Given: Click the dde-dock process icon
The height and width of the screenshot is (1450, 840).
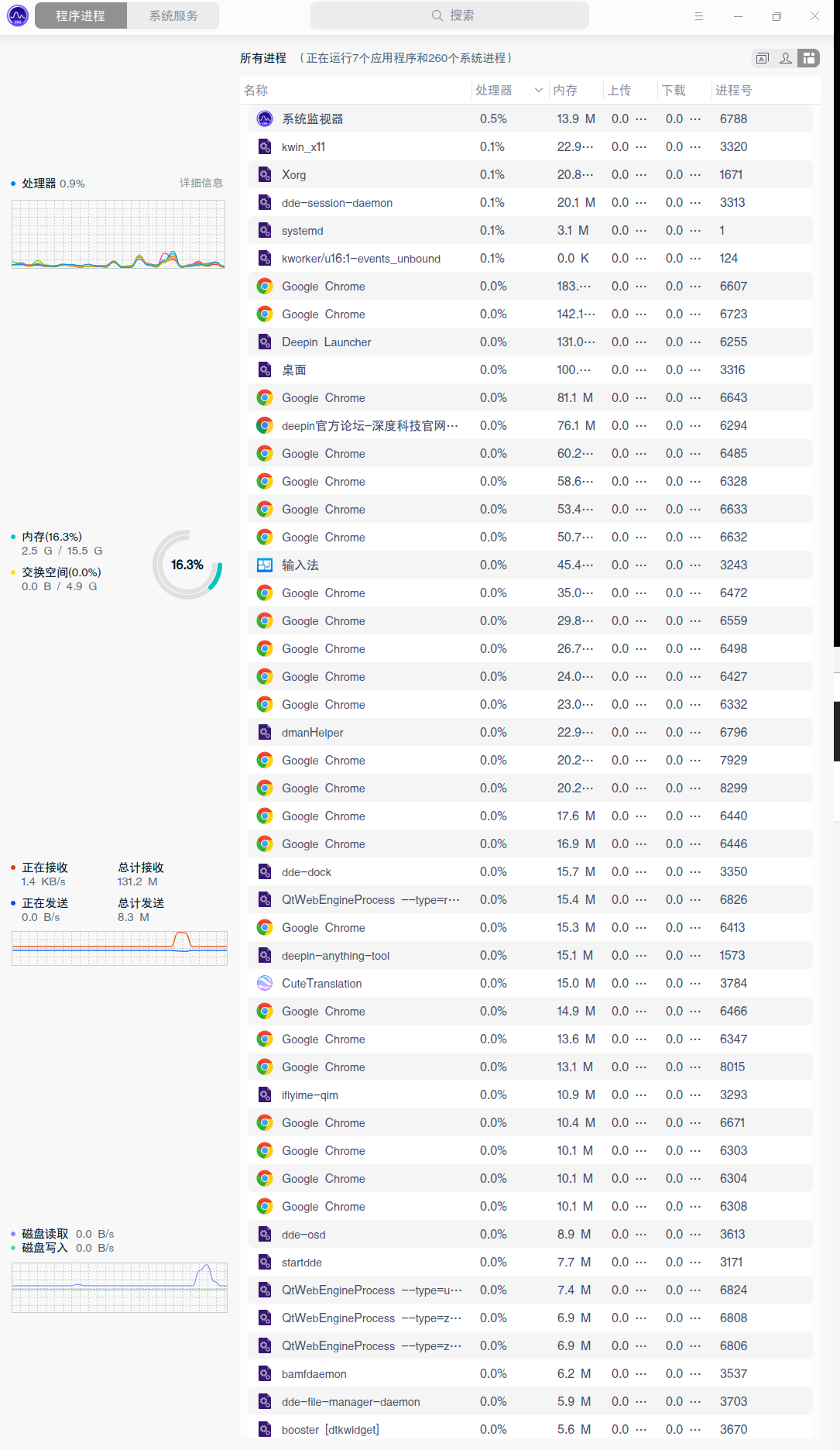Looking at the screenshot, I should click(265, 871).
